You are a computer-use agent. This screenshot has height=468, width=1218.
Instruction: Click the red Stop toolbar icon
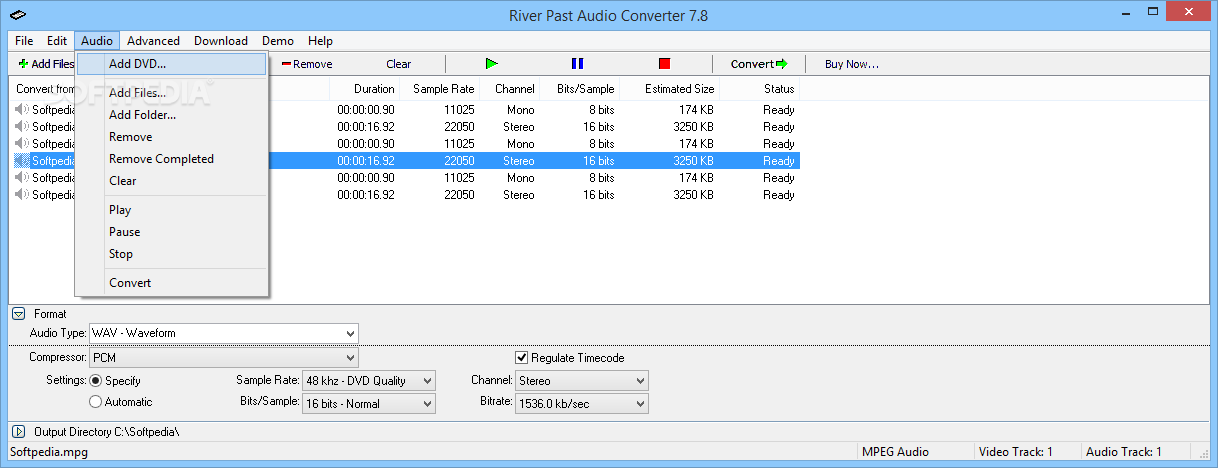click(664, 64)
